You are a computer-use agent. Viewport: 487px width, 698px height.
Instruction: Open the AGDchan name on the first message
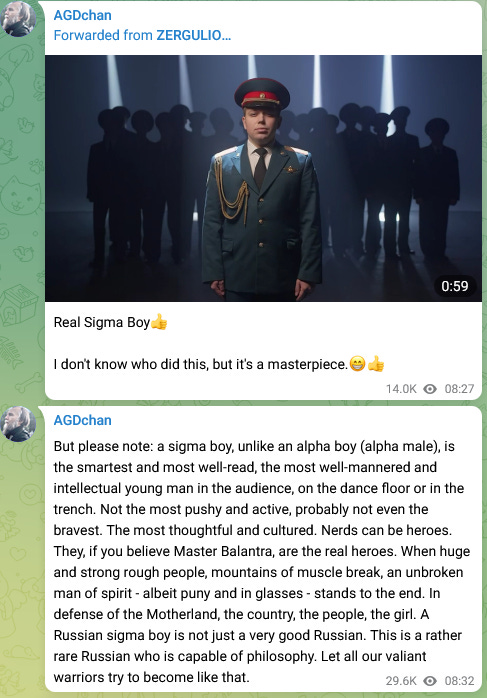pos(82,15)
